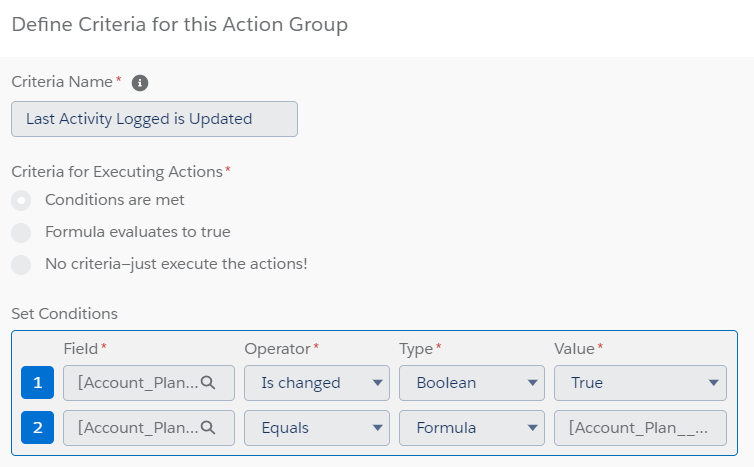Open the "True" value dropdown
Screen dimensions: 754x467
[x=640, y=382]
